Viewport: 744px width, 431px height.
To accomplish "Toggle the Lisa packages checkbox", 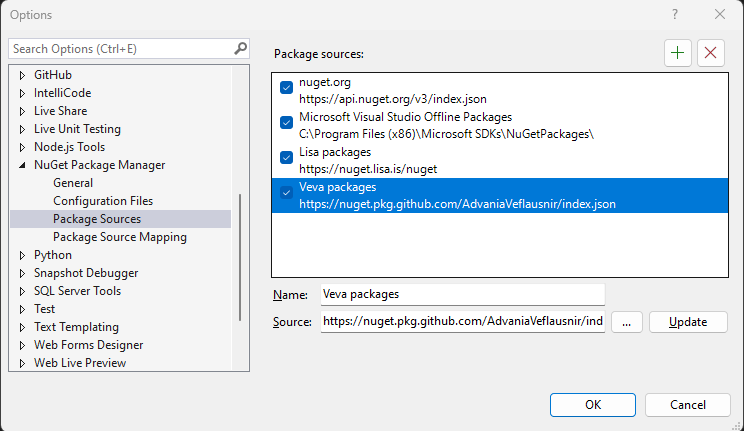I will [287, 158].
